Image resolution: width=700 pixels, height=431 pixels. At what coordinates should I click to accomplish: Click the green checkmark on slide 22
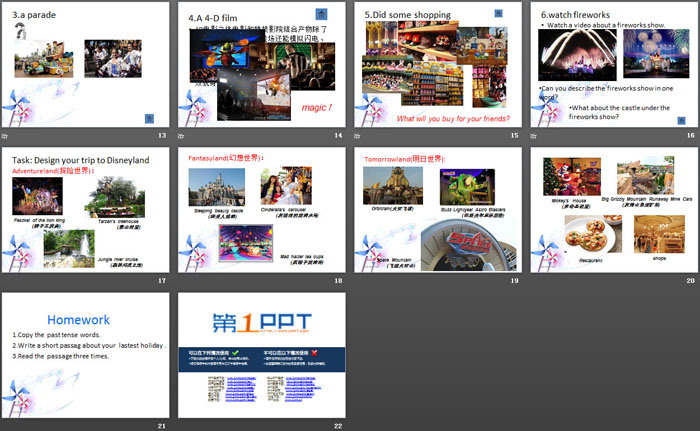(x=234, y=353)
